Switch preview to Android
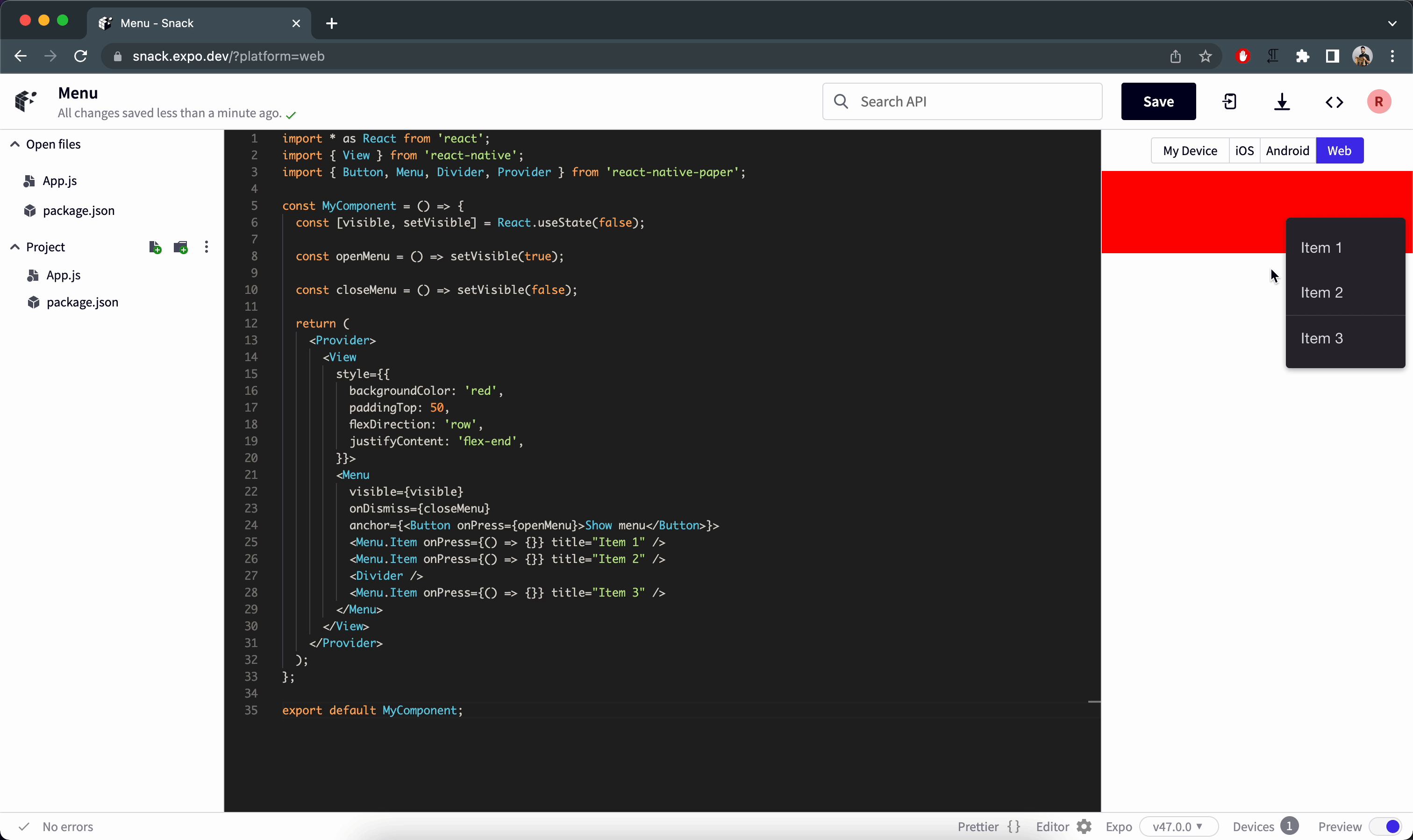The image size is (1413, 840). click(x=1287, y=150)
